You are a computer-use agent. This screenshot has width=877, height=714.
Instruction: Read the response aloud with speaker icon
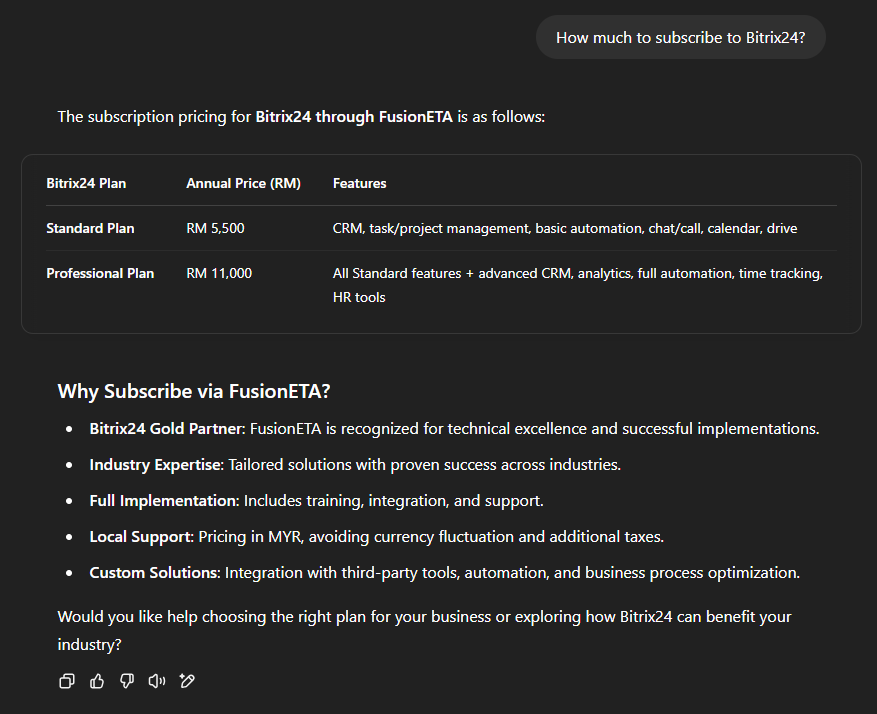pyautogui.click(x=157, y=681)
